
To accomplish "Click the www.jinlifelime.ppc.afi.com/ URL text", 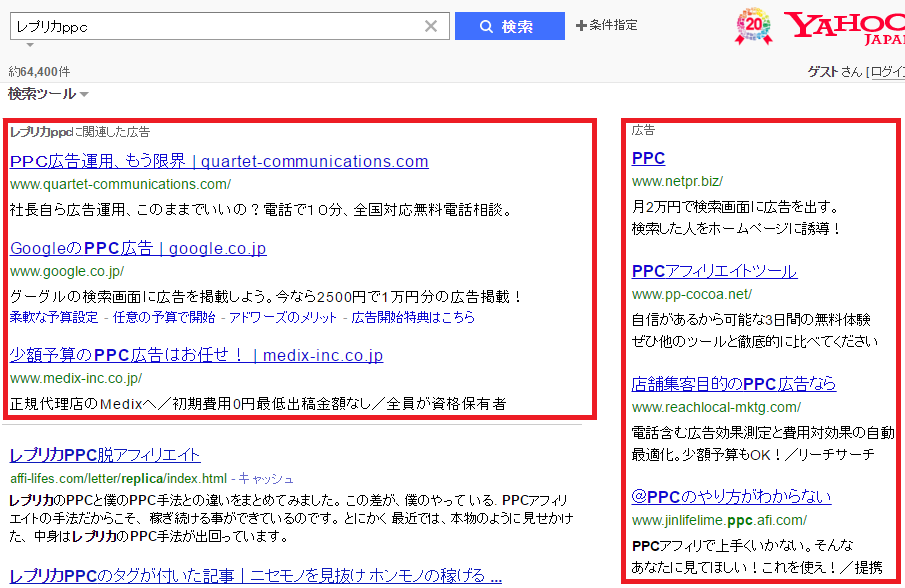I will pos(719,520).
